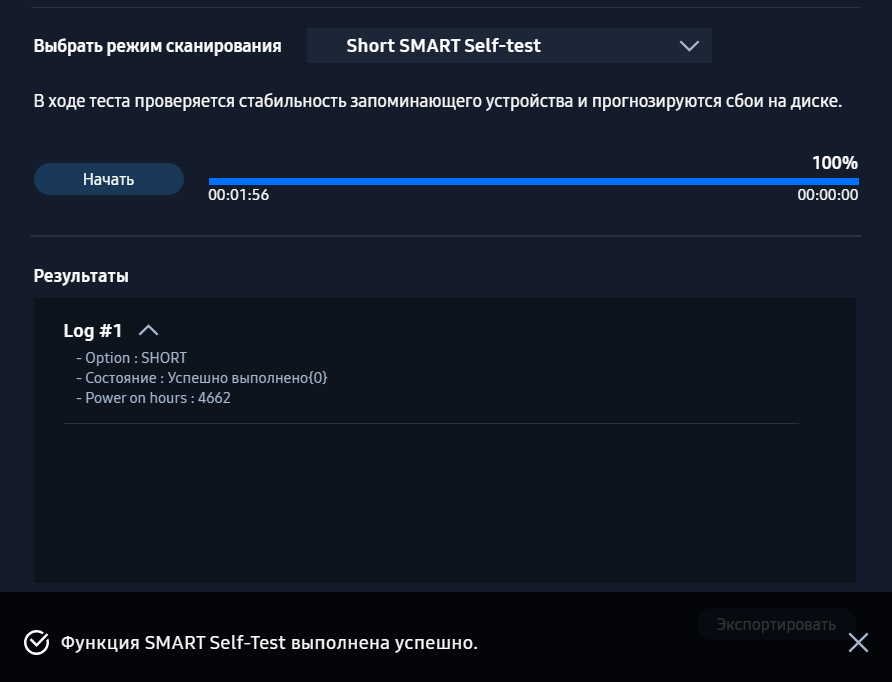Select the Состояние : Успешно выполнено line

click(x=201, y=378)
